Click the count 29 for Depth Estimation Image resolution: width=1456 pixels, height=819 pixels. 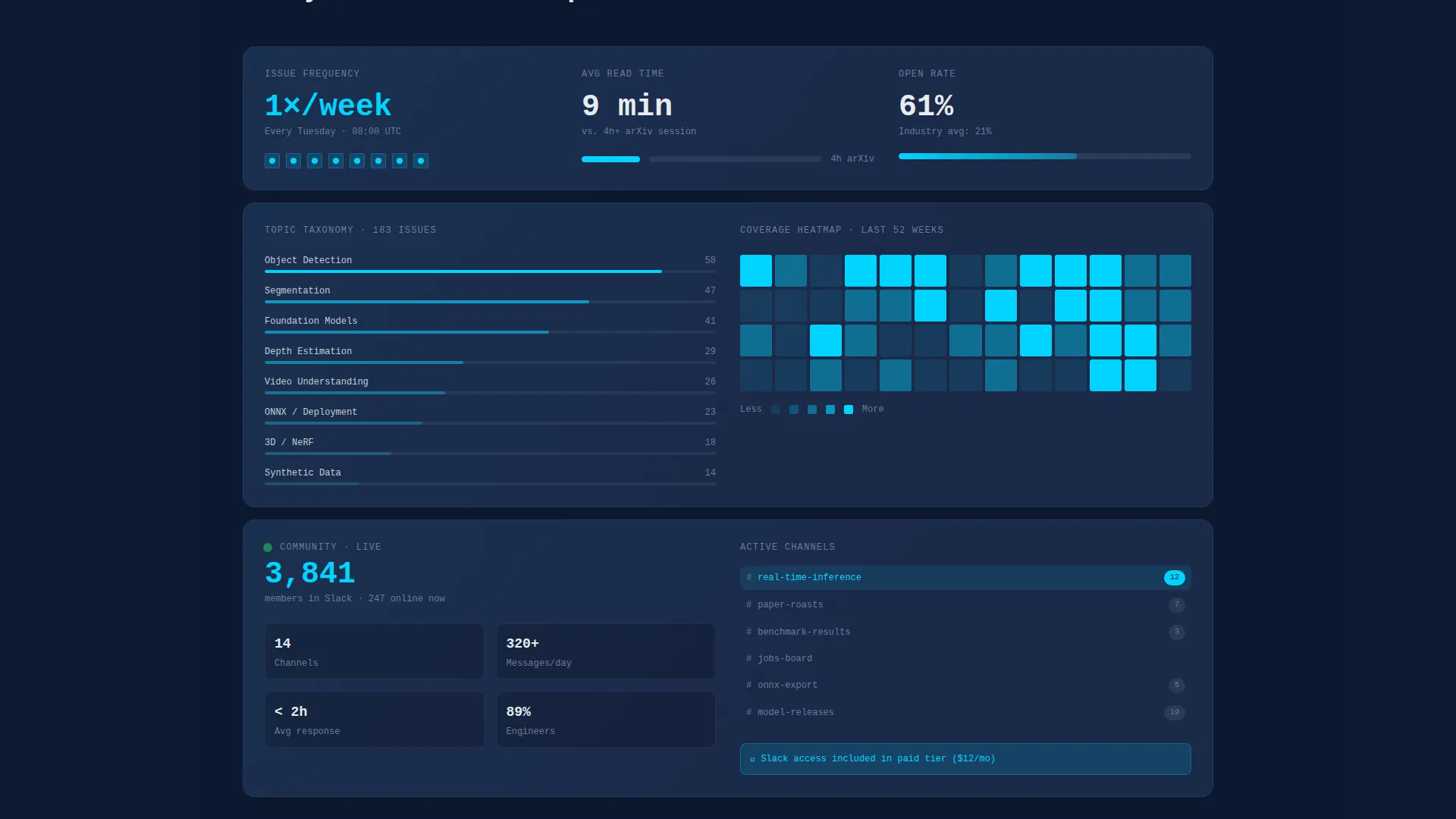[710, 351]
